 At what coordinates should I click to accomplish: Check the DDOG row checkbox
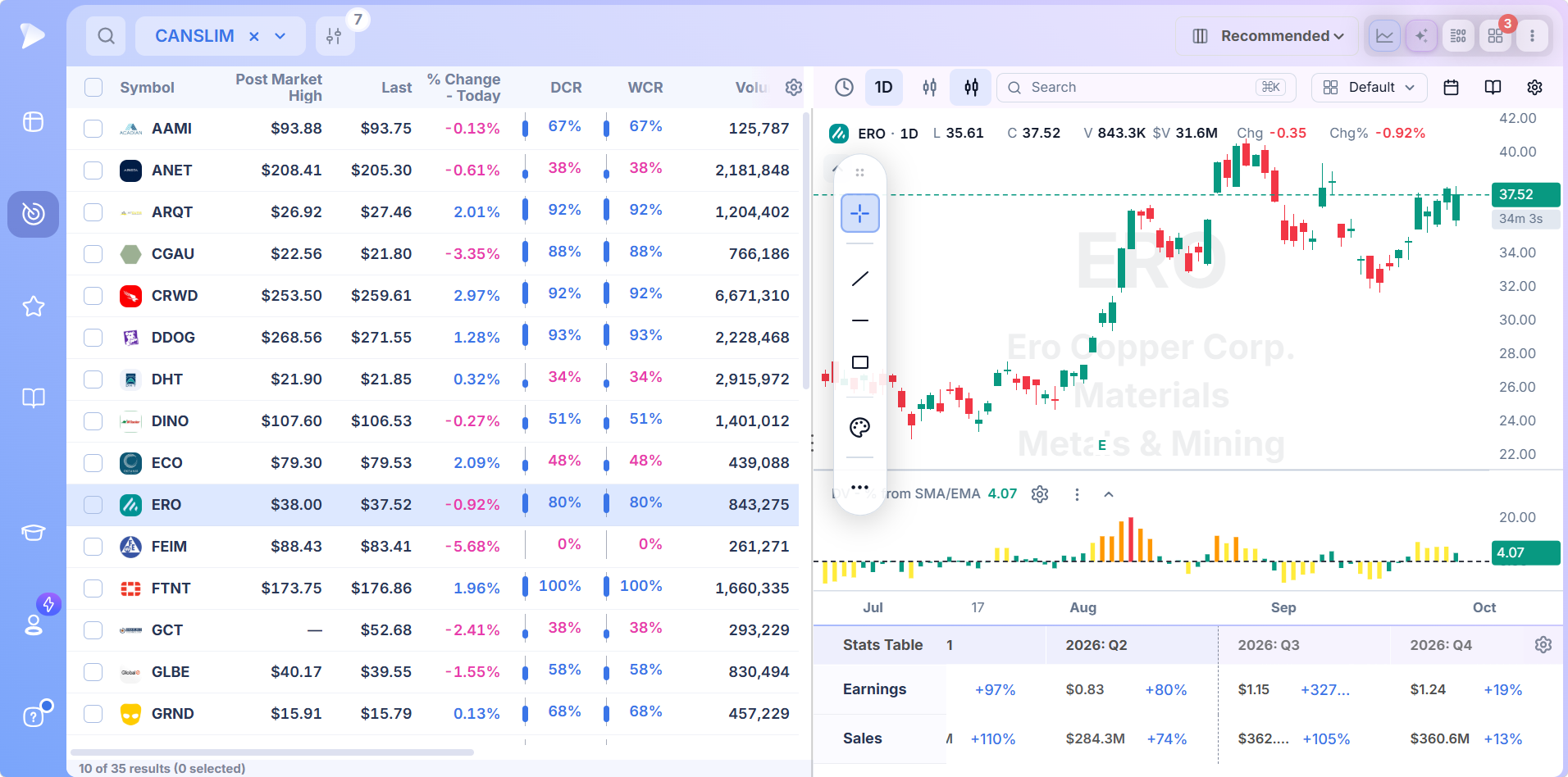[x=93, y=338]
